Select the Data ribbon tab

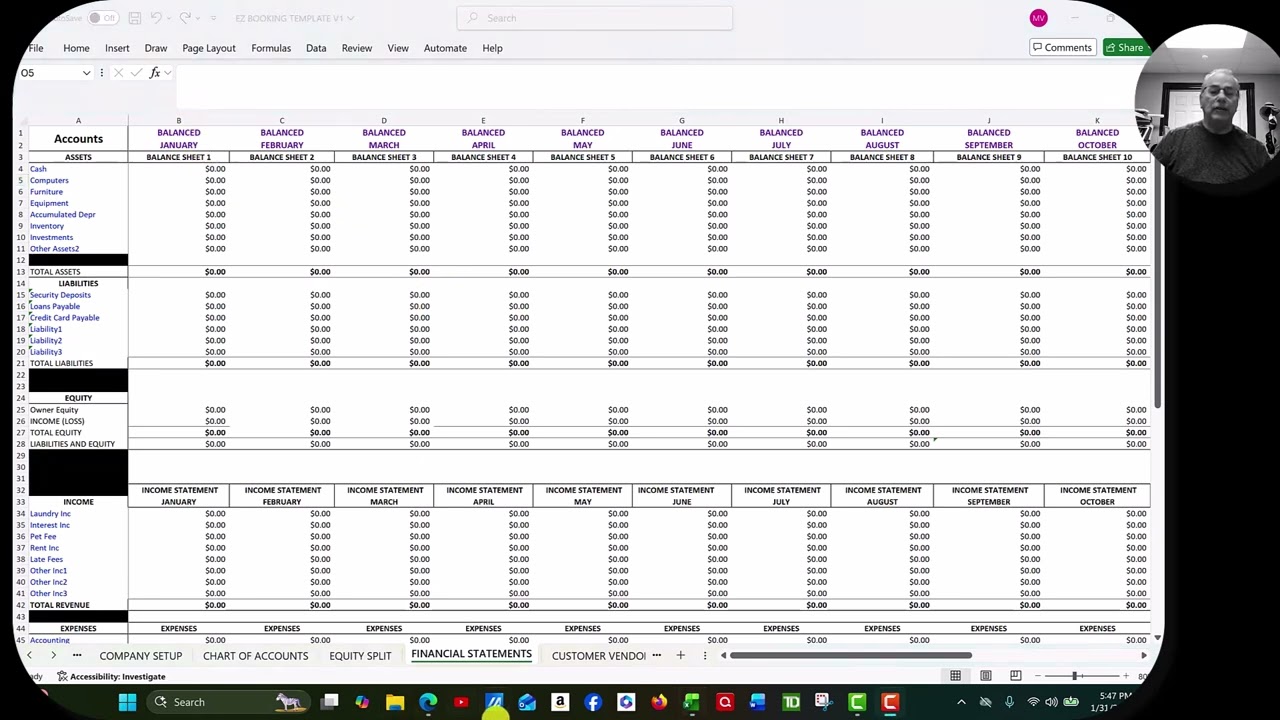316,48
